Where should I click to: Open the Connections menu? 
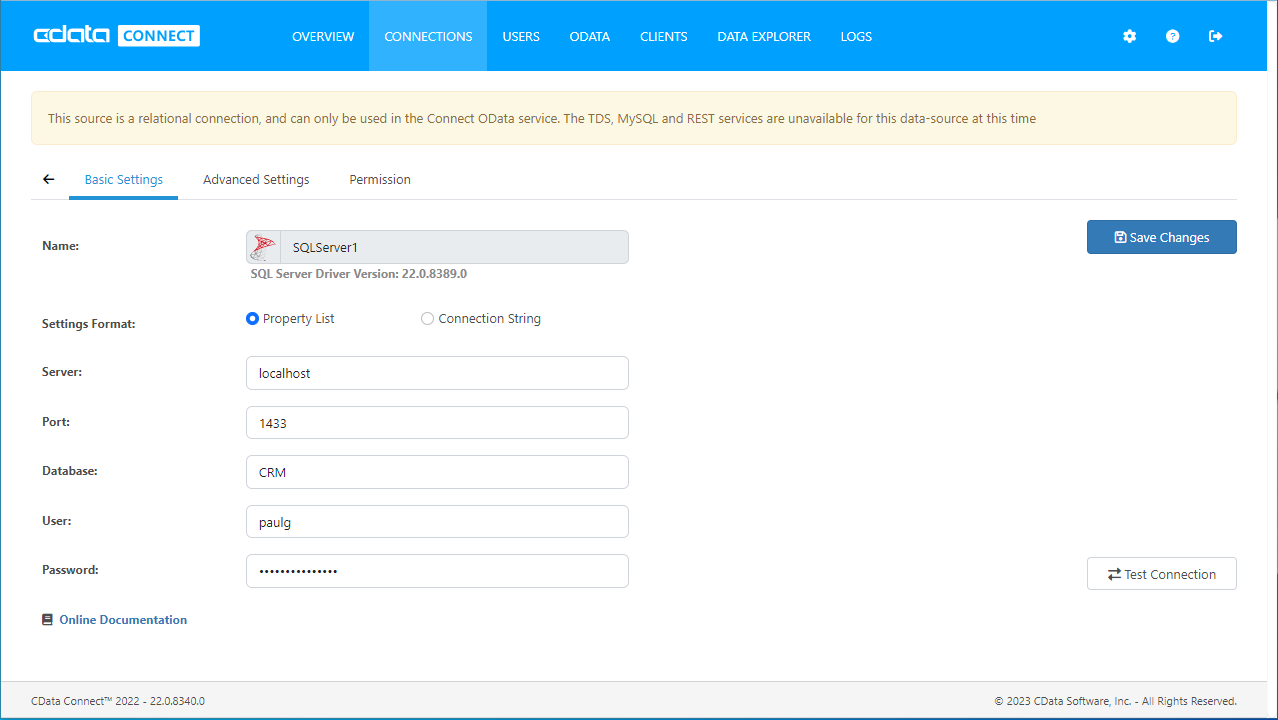(428, 36)
